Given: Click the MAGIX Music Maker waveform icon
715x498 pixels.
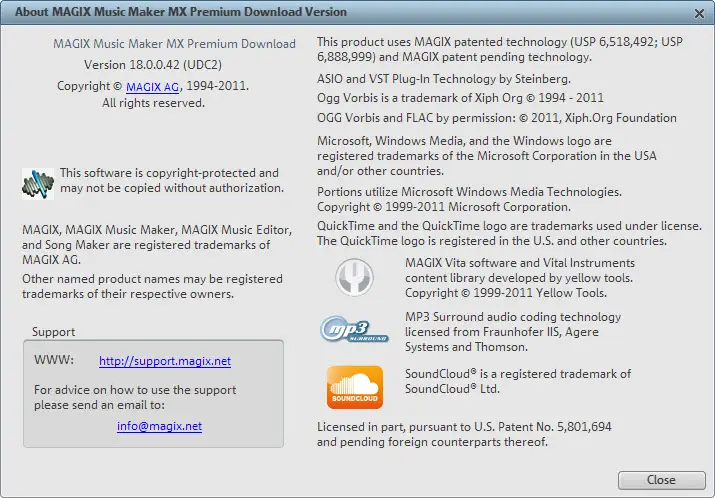Looking at the screenshot, I should click(x=38, y=184).
